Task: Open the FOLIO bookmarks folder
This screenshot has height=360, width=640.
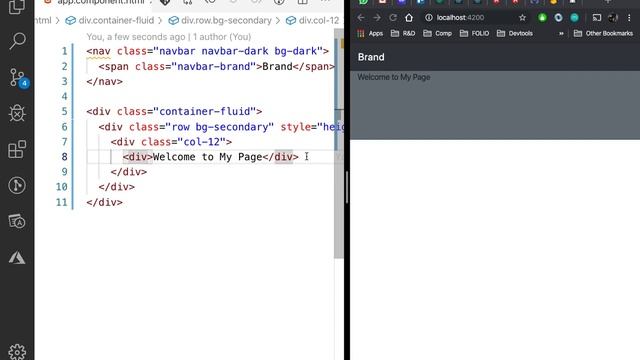Action: click(474, 33)
